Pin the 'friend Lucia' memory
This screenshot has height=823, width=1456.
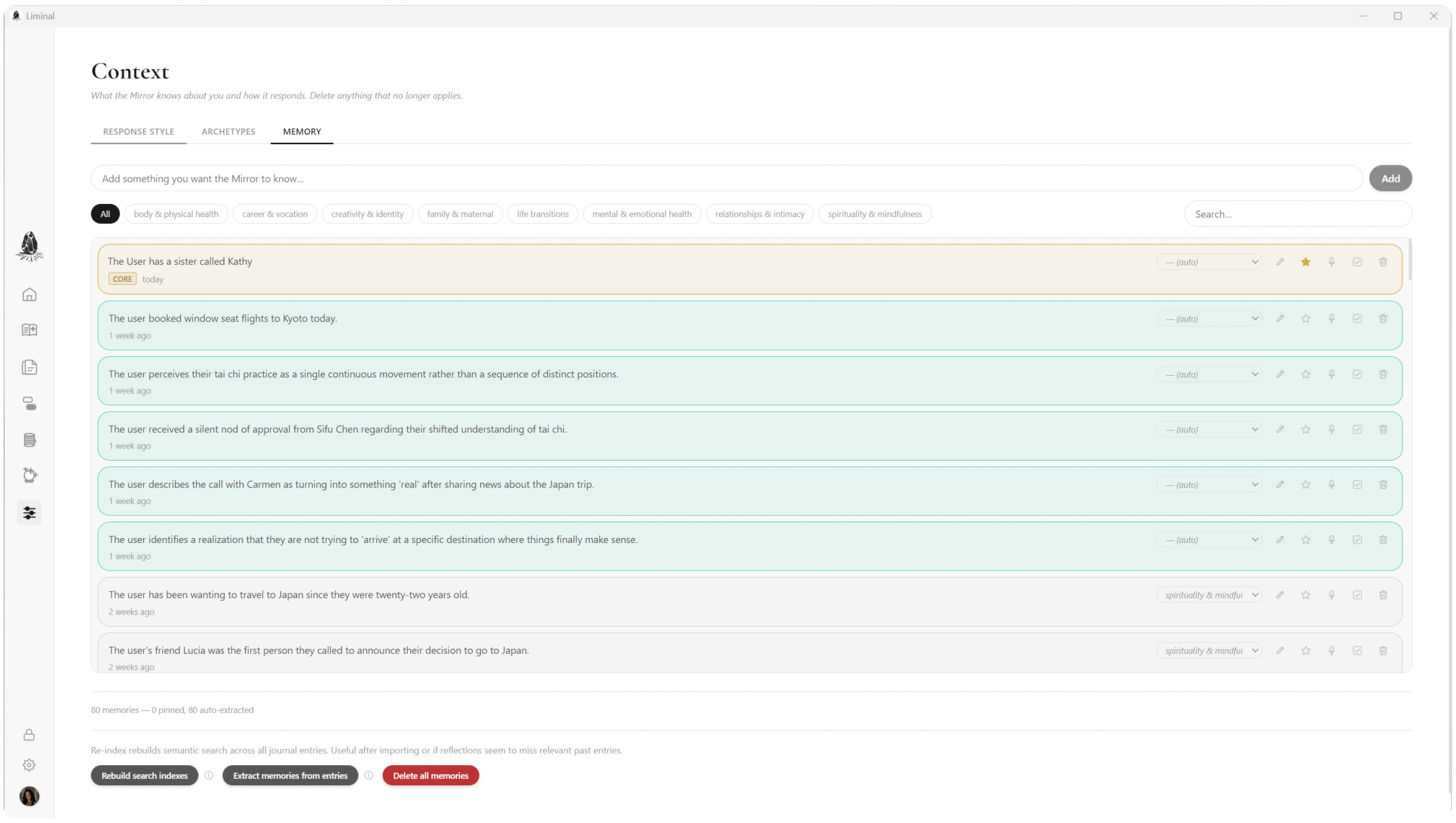point(1331,651)
